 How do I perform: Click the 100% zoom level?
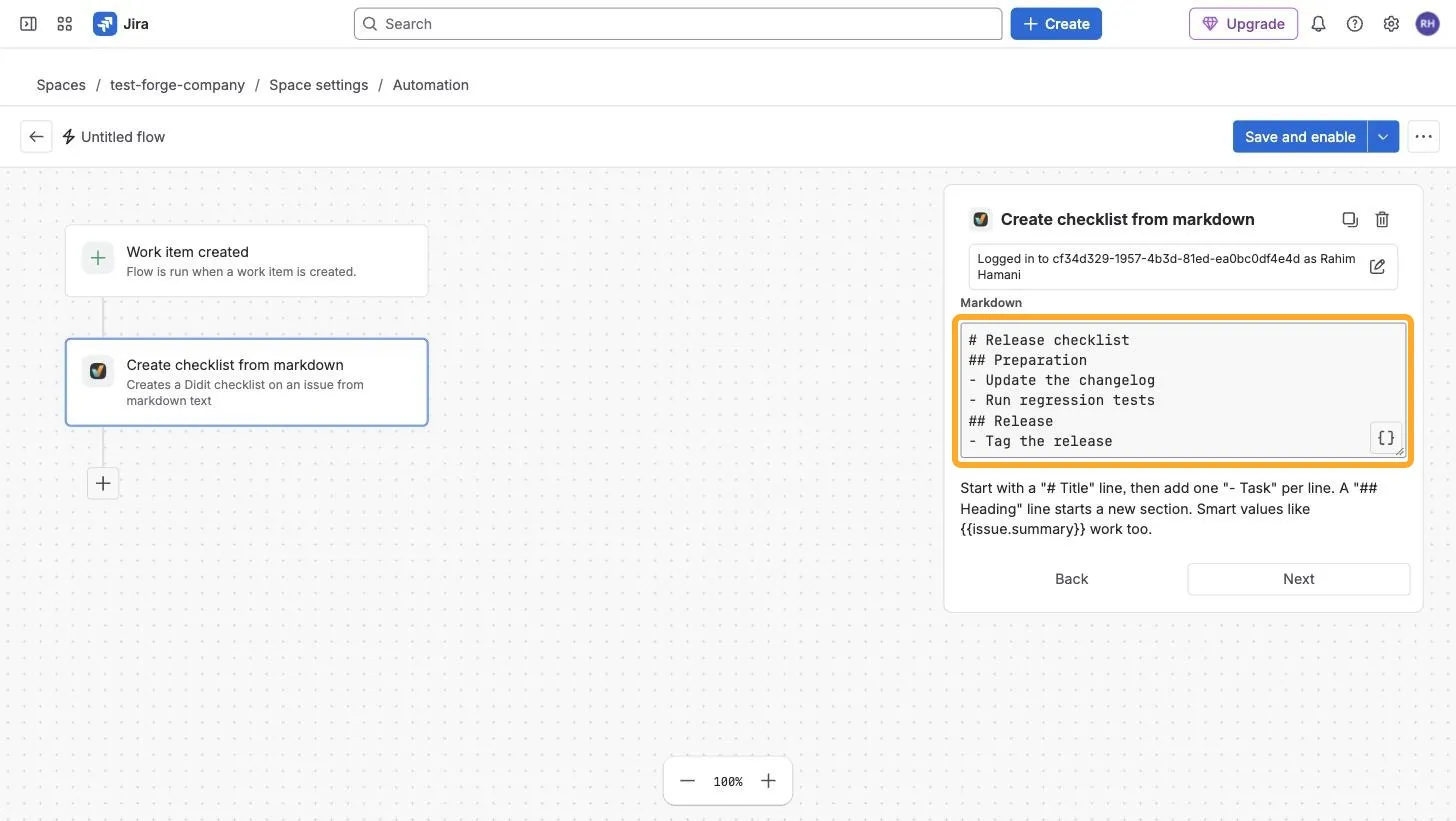(x=728, y=781)
